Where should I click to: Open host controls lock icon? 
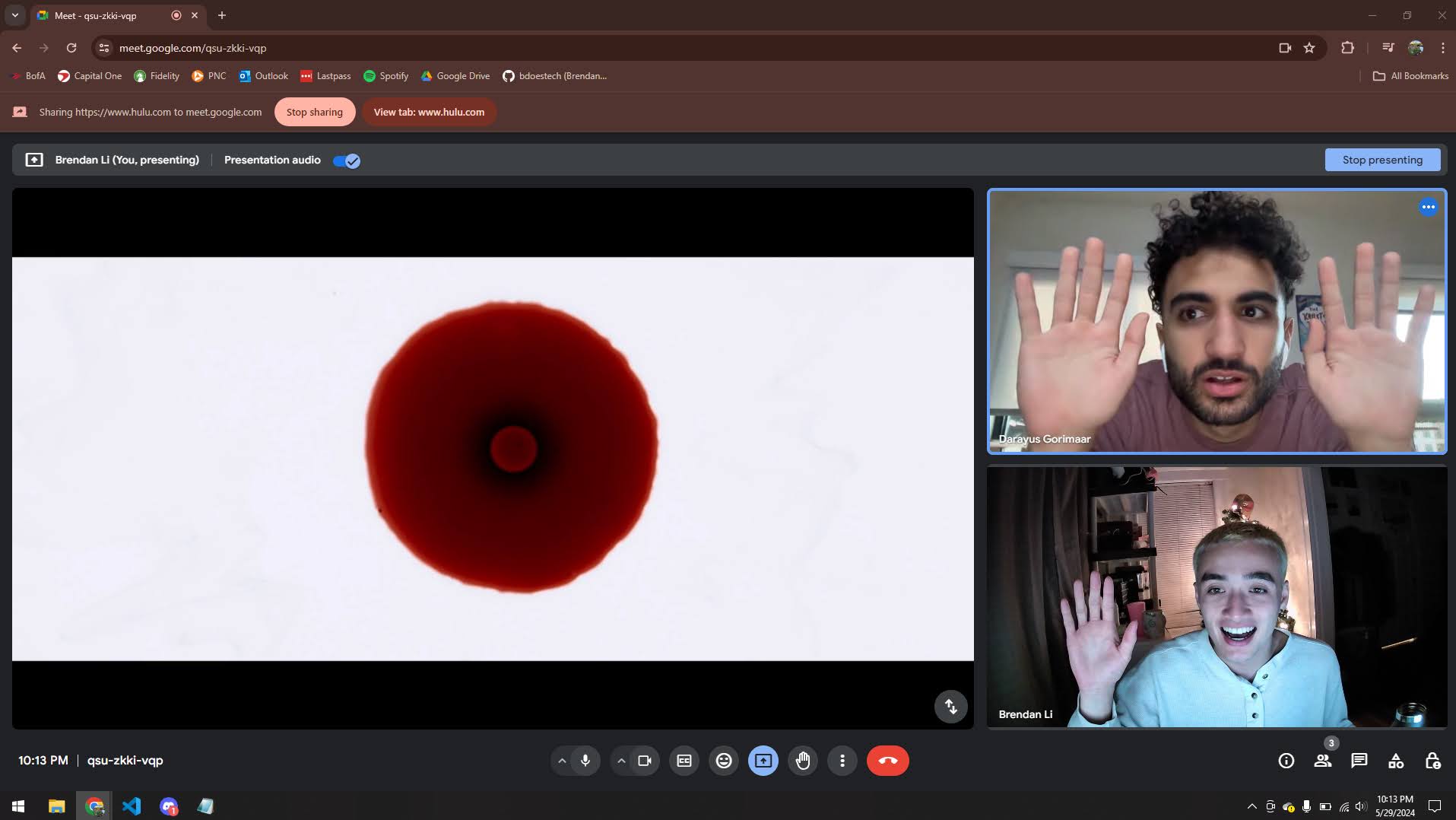pos(1432,761)
